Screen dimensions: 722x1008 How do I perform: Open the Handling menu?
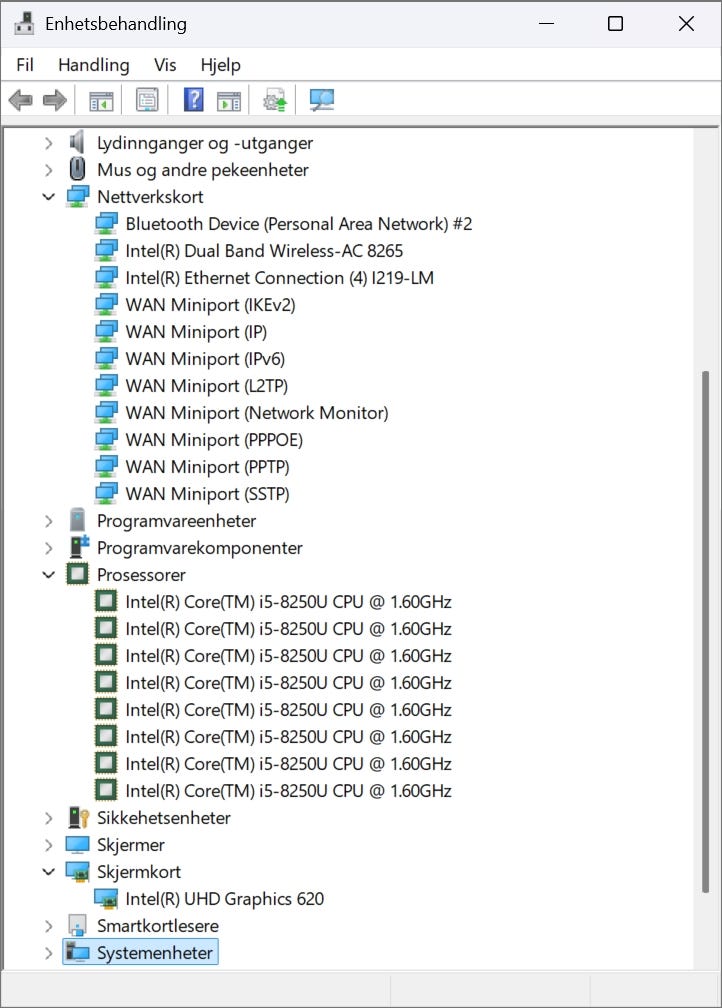pyautogui.click(x=94, y=65)
